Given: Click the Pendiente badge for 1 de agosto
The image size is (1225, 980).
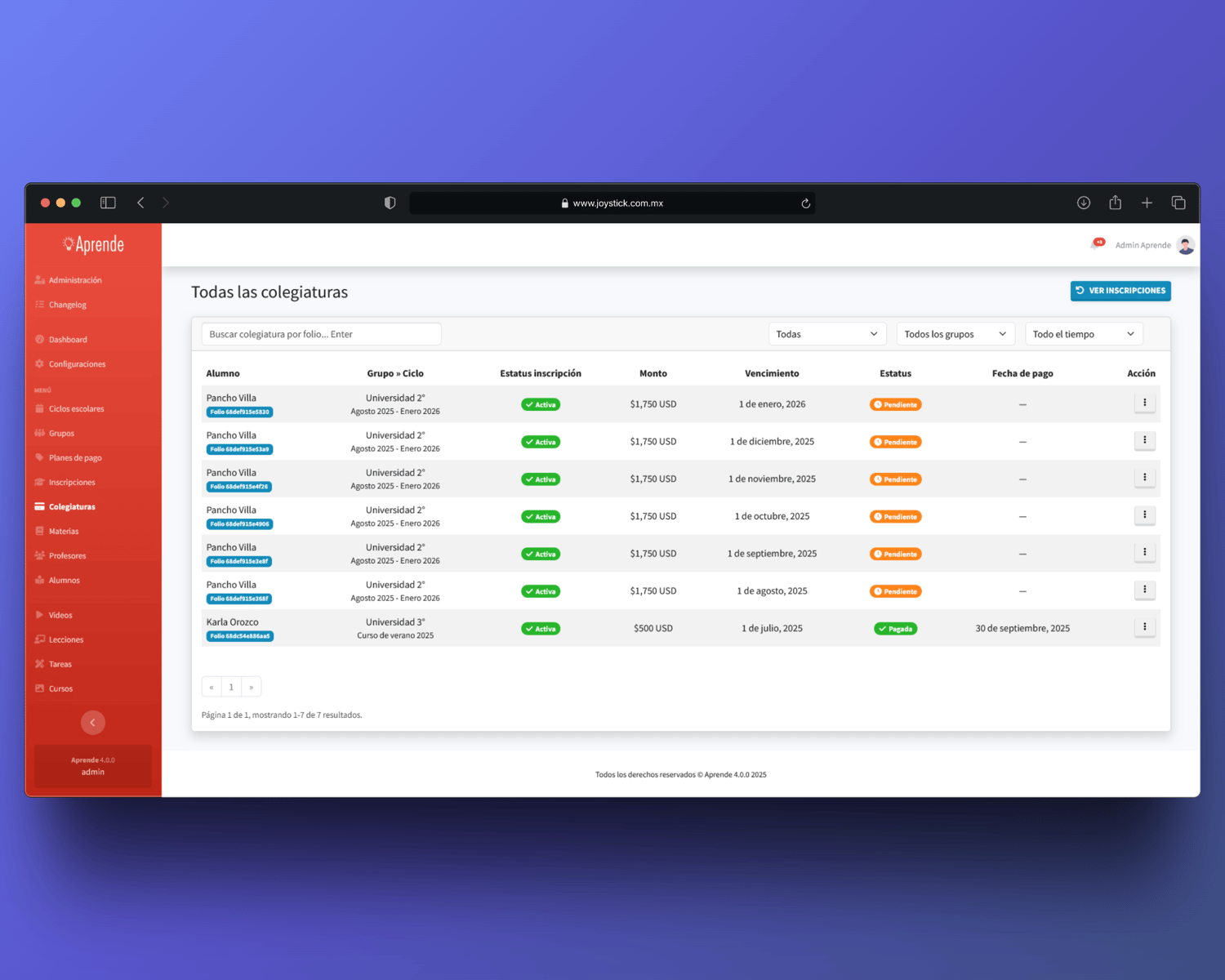Looking at the screenshot, I should pyautogui.click(x=896, y=591).
